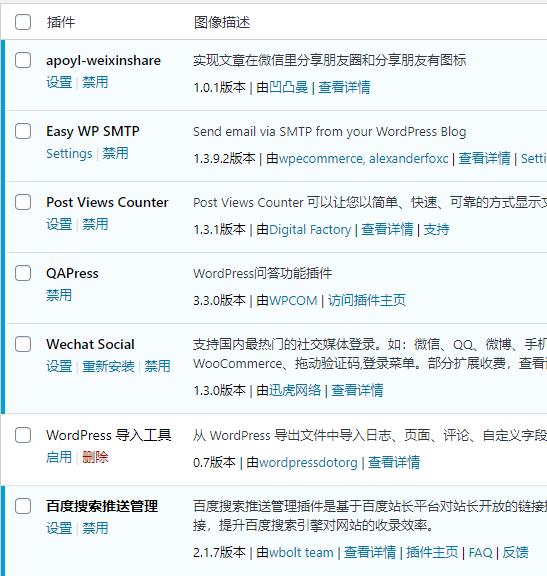Screen dimensions: 547x576
Task: View 查看详情 for Post Views Counter
Action: click(387, 230)
